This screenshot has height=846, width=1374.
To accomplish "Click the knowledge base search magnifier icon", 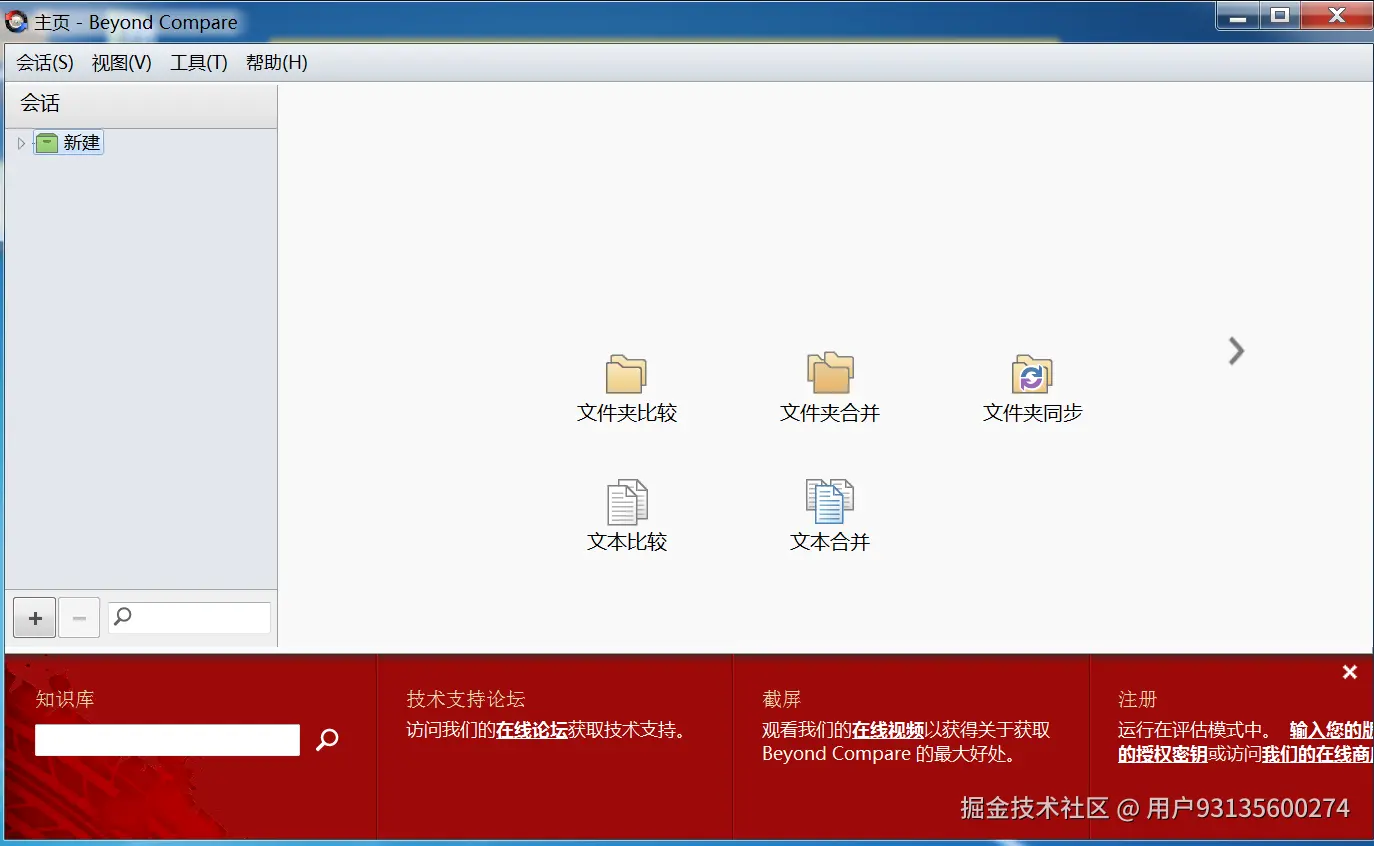I will coord(326,740).
